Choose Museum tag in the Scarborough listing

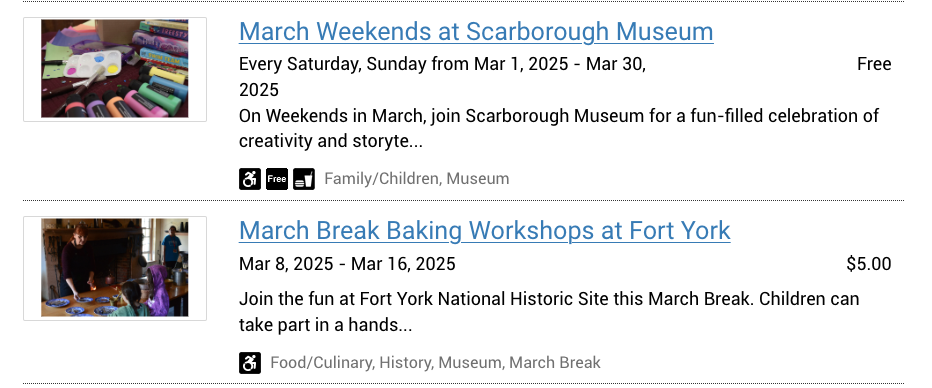pos(478,179)
